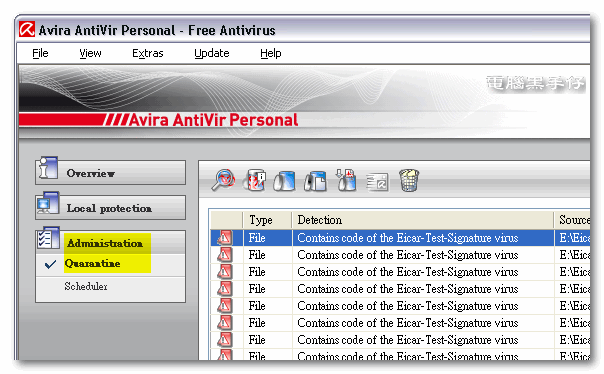Click the Overview info icon in sidebar
This screenshot has width=604, height=374.
pyautogui.click(x=48, y=168)
